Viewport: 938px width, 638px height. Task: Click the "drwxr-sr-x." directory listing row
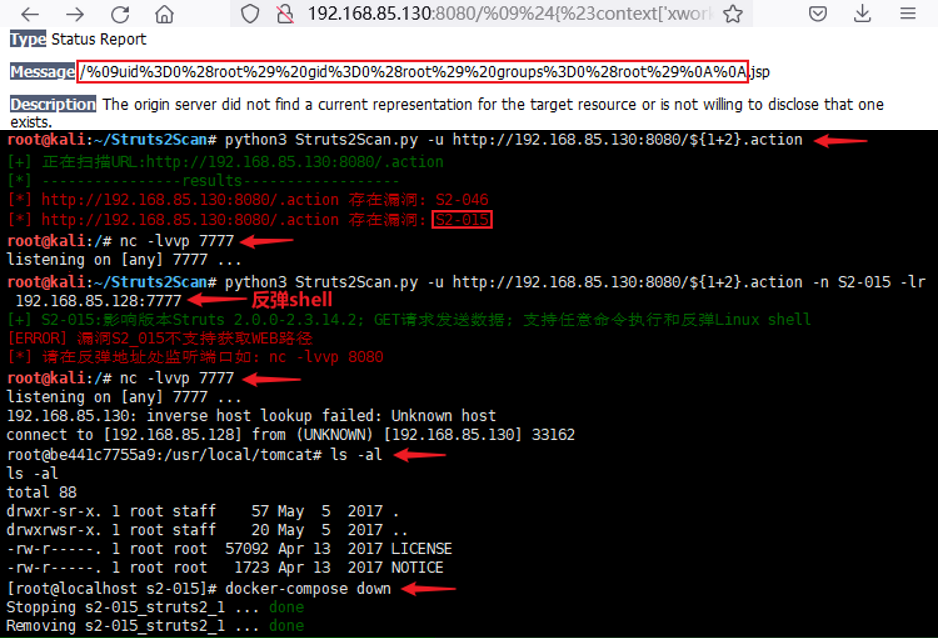pyautogui.click(x=203, y=511)
